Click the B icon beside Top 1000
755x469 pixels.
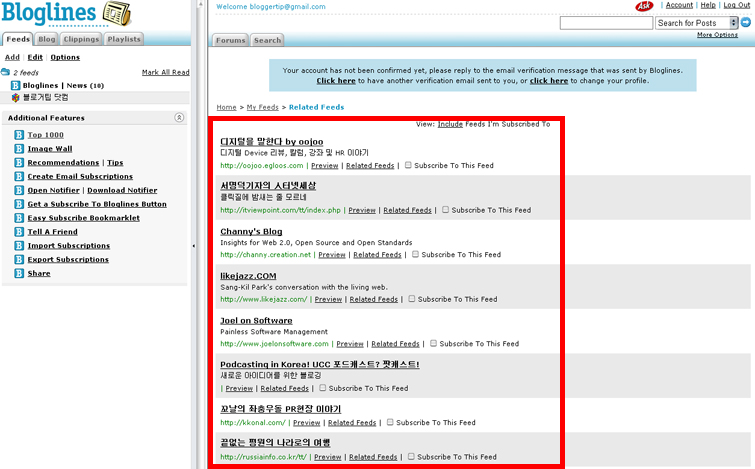click(19, 135)
